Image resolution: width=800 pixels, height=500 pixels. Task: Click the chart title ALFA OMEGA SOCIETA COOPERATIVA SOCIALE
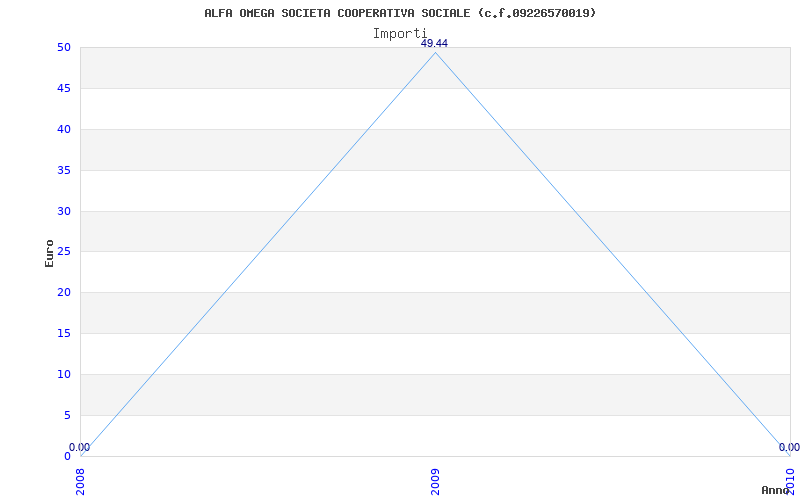[400, 13]
